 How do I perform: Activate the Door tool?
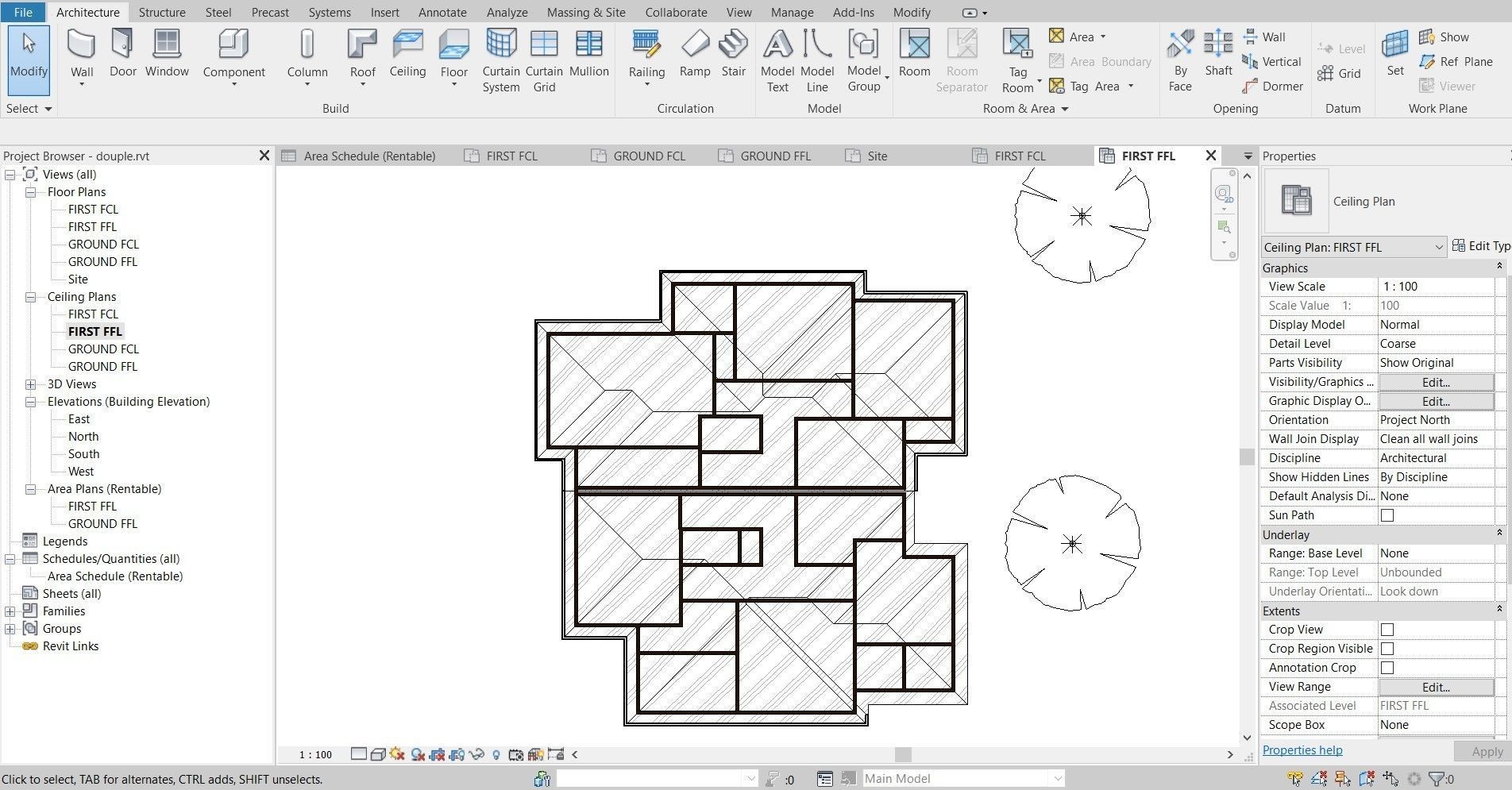pyautogui.click(x=122, y=53)
